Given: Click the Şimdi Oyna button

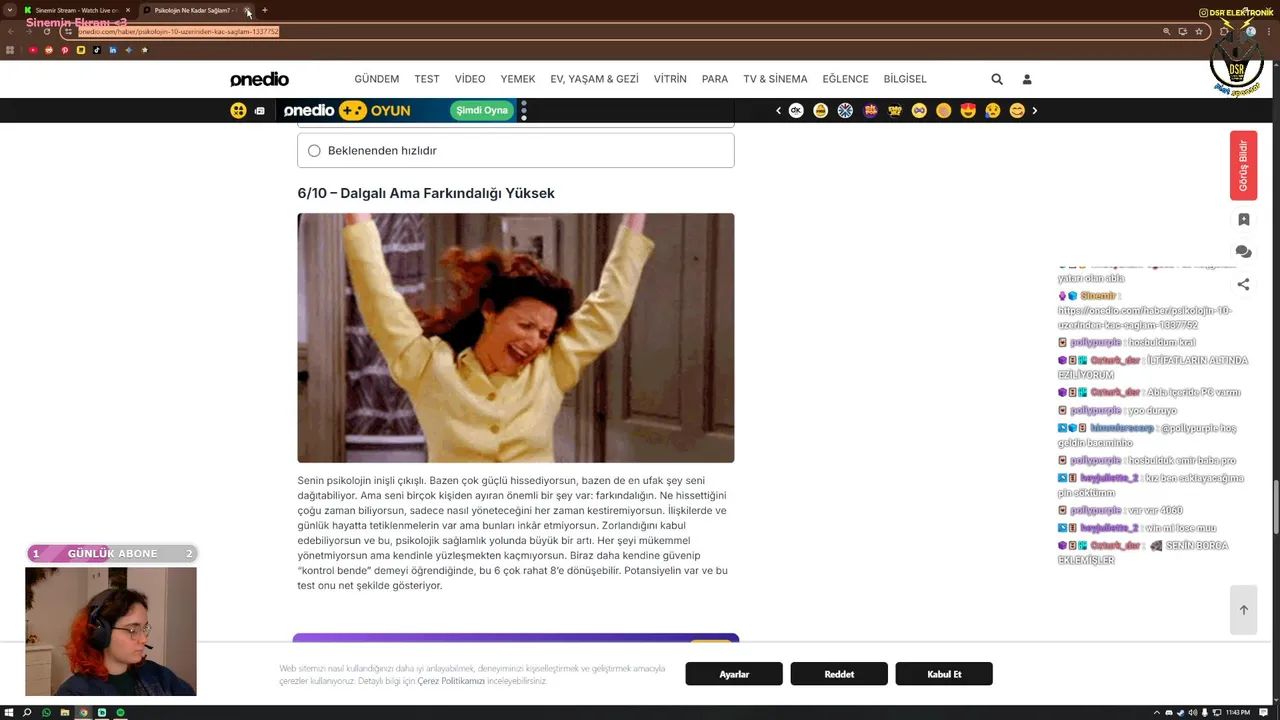Looking at the screenshot, I should (482, 111).
